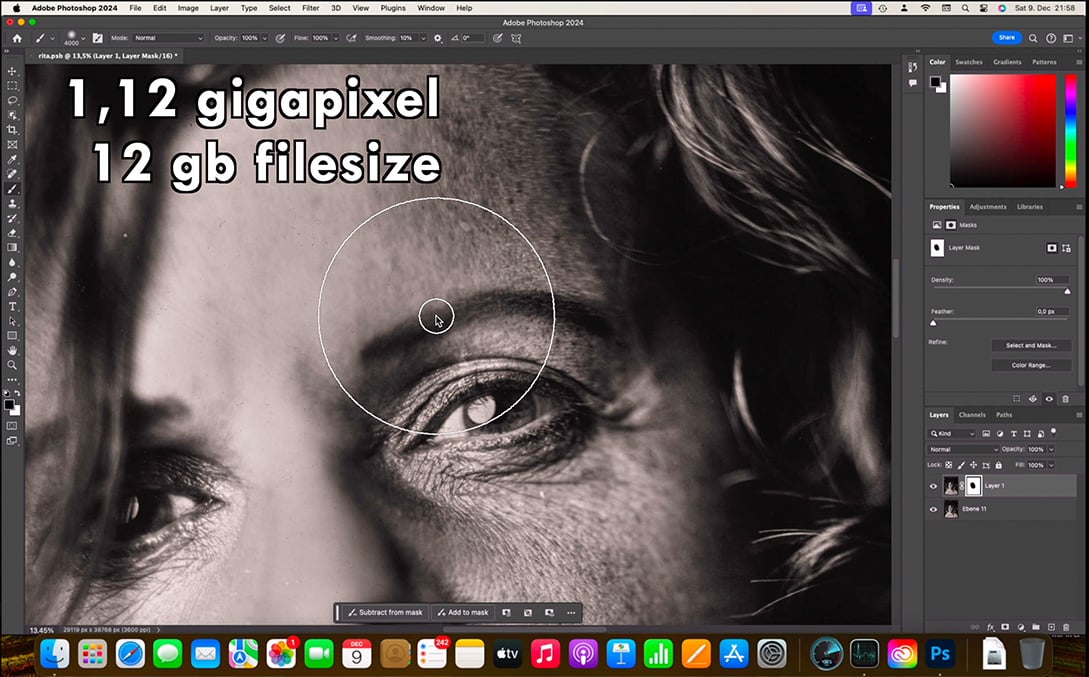The height and width of the screenshot is (677, 1089).
Task: Toggle the lock all layer option
Action: tap(998, 465)
